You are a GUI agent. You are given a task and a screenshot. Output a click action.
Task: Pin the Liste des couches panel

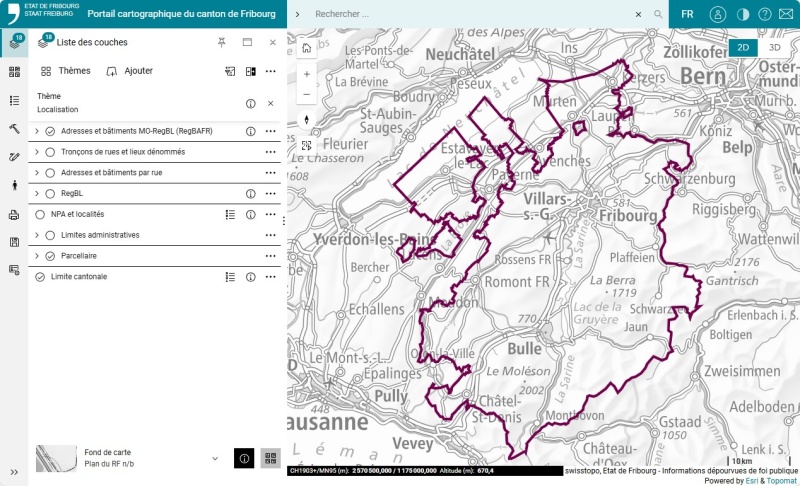[x=221, y=43]
